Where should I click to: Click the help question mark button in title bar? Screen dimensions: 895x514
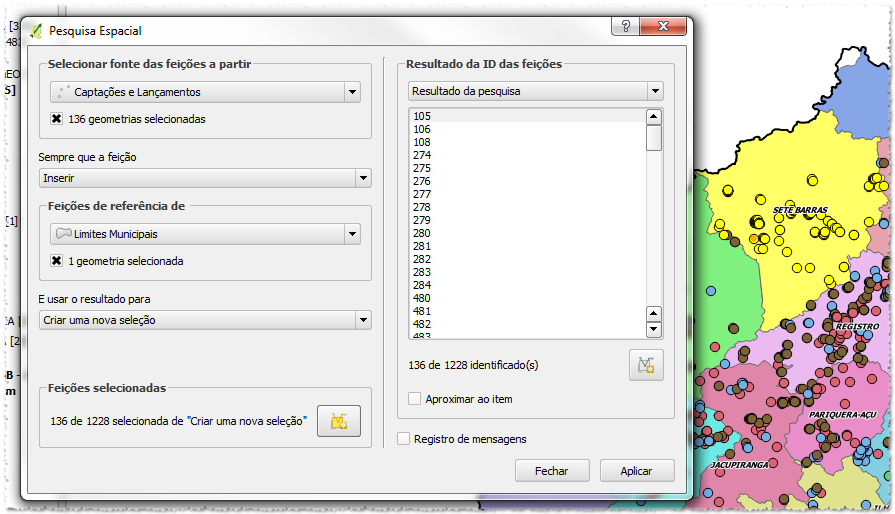pos(625,27)
